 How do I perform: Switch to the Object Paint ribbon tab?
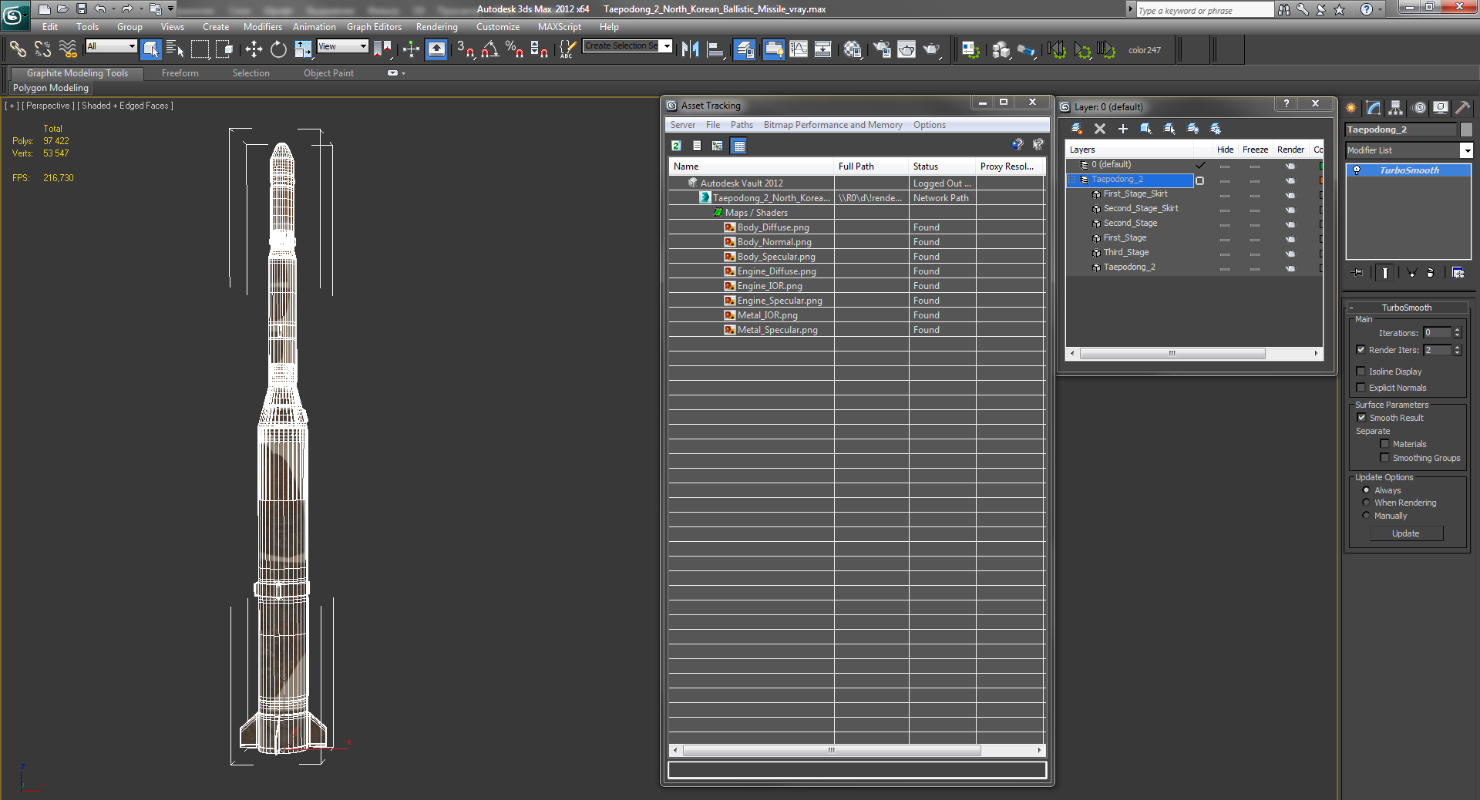click(329, 73)
